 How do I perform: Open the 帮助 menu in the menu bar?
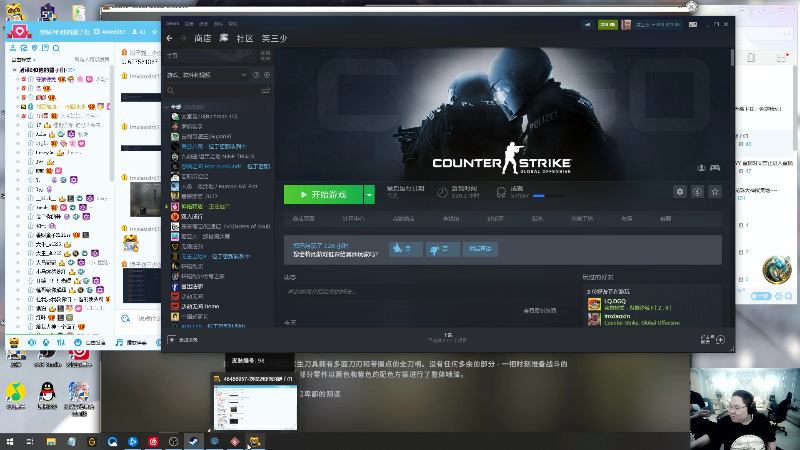233,24
